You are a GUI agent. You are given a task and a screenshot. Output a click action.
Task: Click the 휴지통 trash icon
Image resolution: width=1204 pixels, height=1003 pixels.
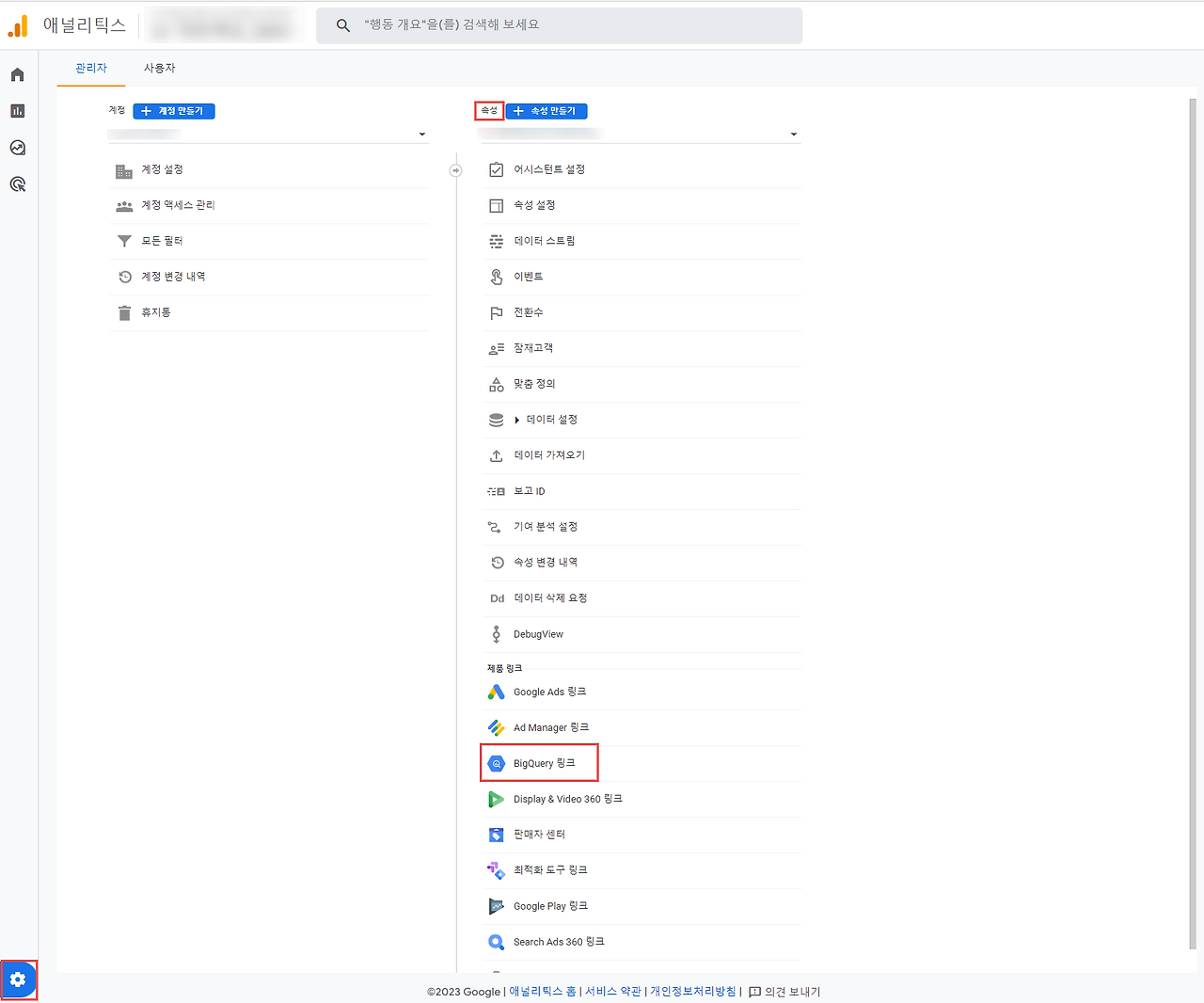pos(124,313)
